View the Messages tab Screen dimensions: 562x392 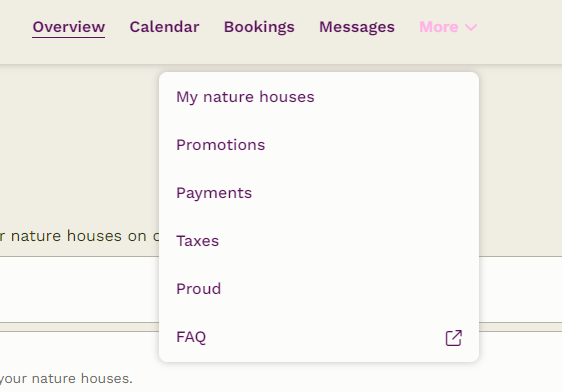click(x=357, y=27)
